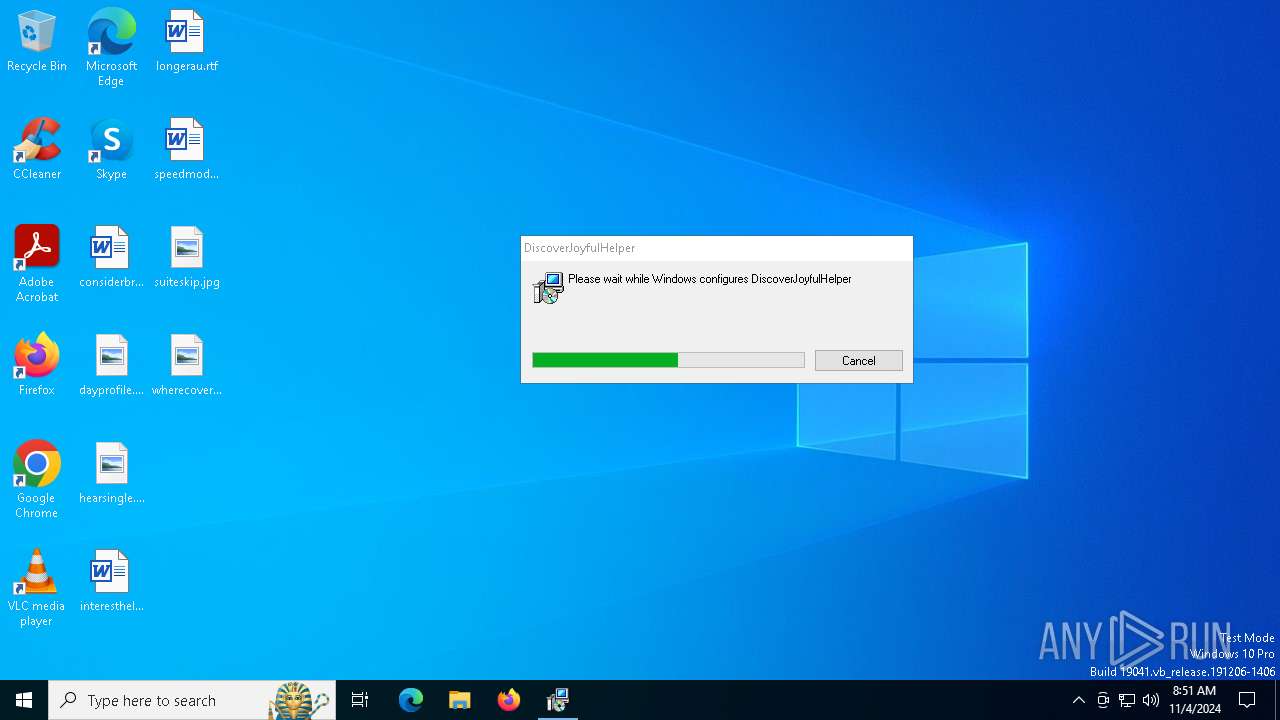Select CCleaner desktop shortcut
Image resolution: width=1280 pixels, height=720 pixels.
(37, 150)
